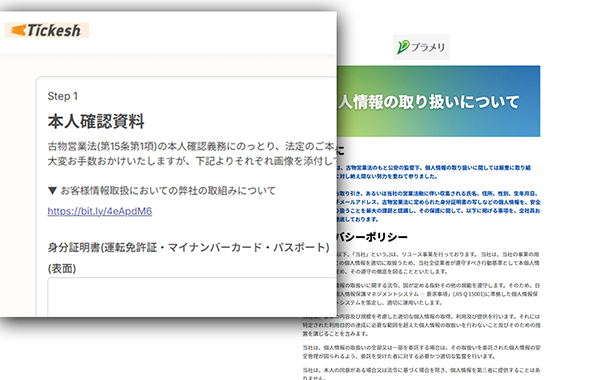Click the お客様情報取扱においての弊社の取組みについて text
Viewport: 600px width, 380px height.
168,191
